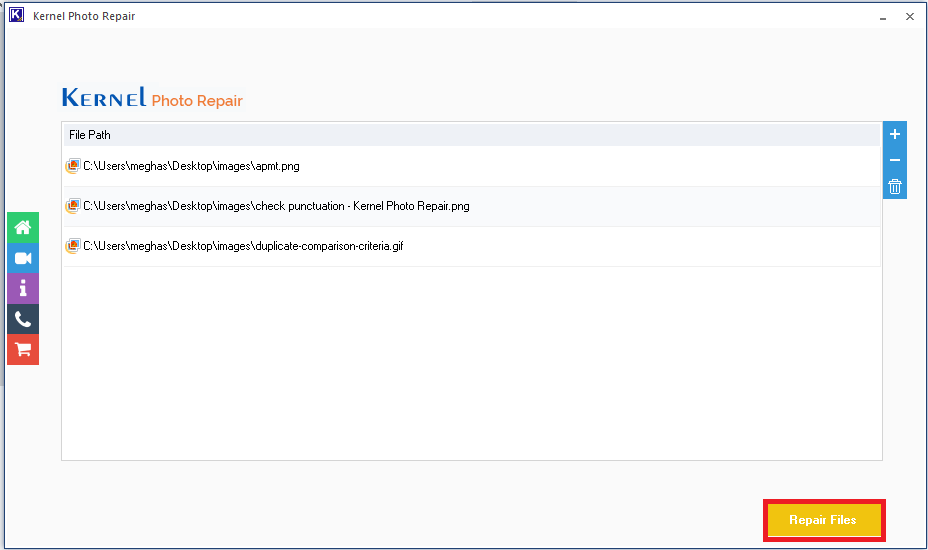The height and width of the screenshot is (550, 928).
Task: Open the purple info sidebar icon
Action: point(23,288)
